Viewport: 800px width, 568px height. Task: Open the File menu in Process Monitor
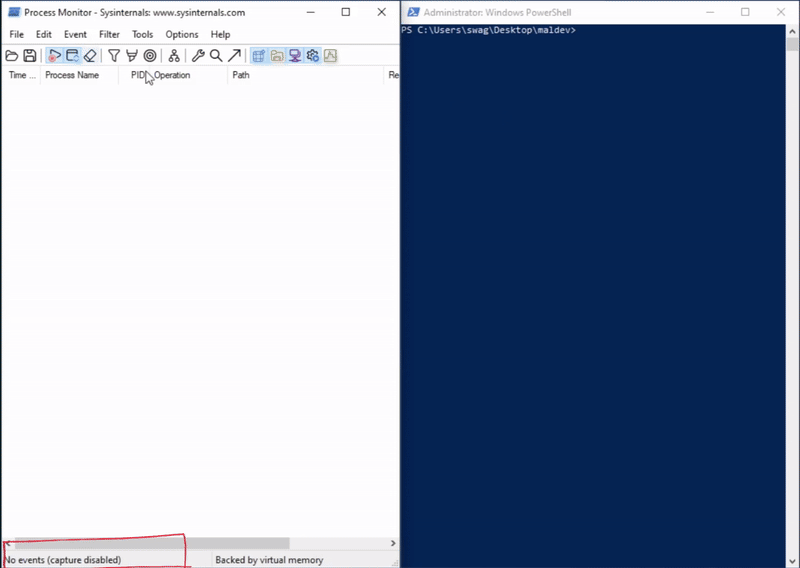(x=16, y=34)
